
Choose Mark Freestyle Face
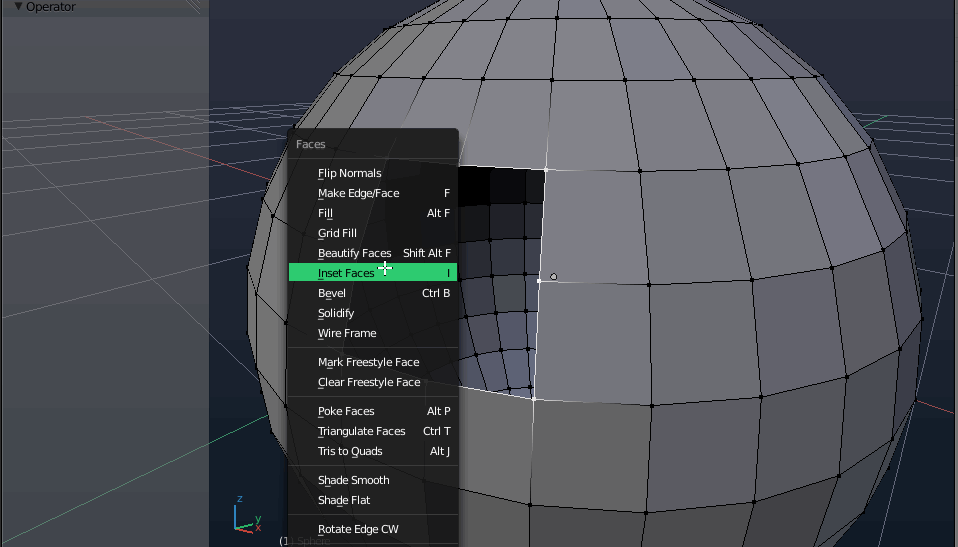(373, 362)
